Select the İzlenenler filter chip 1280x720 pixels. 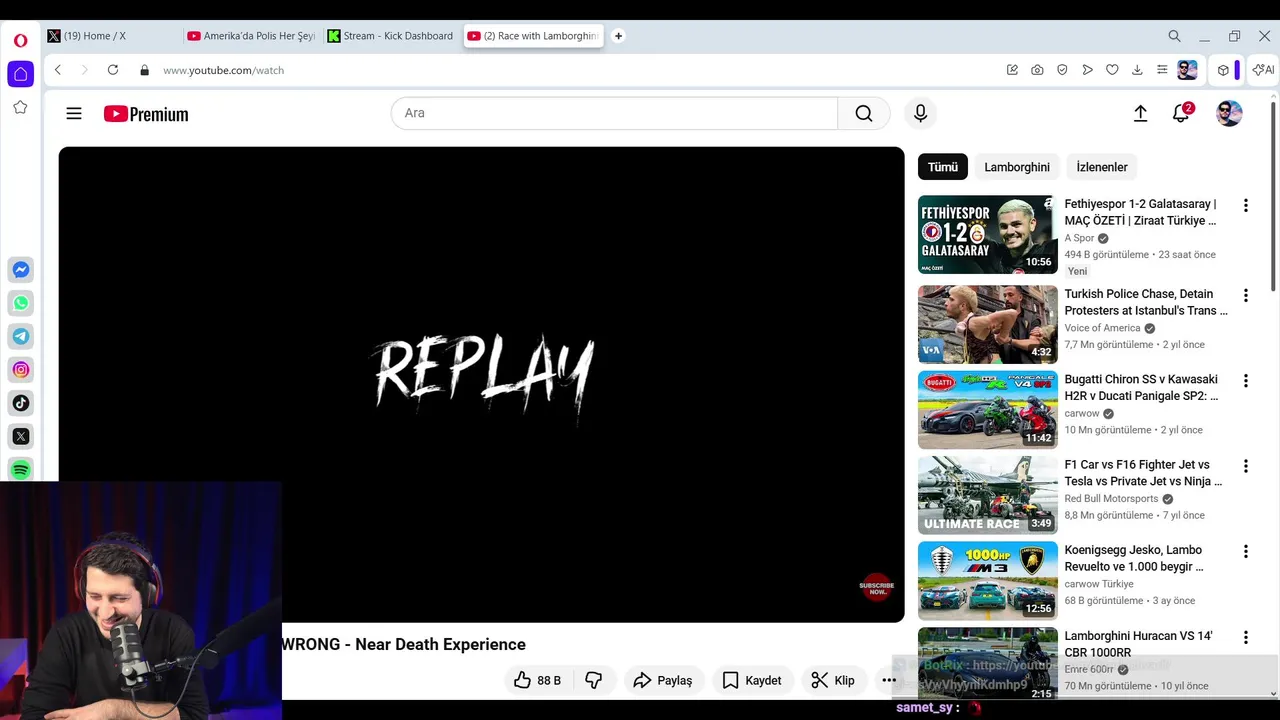(x=1102, y=167)
